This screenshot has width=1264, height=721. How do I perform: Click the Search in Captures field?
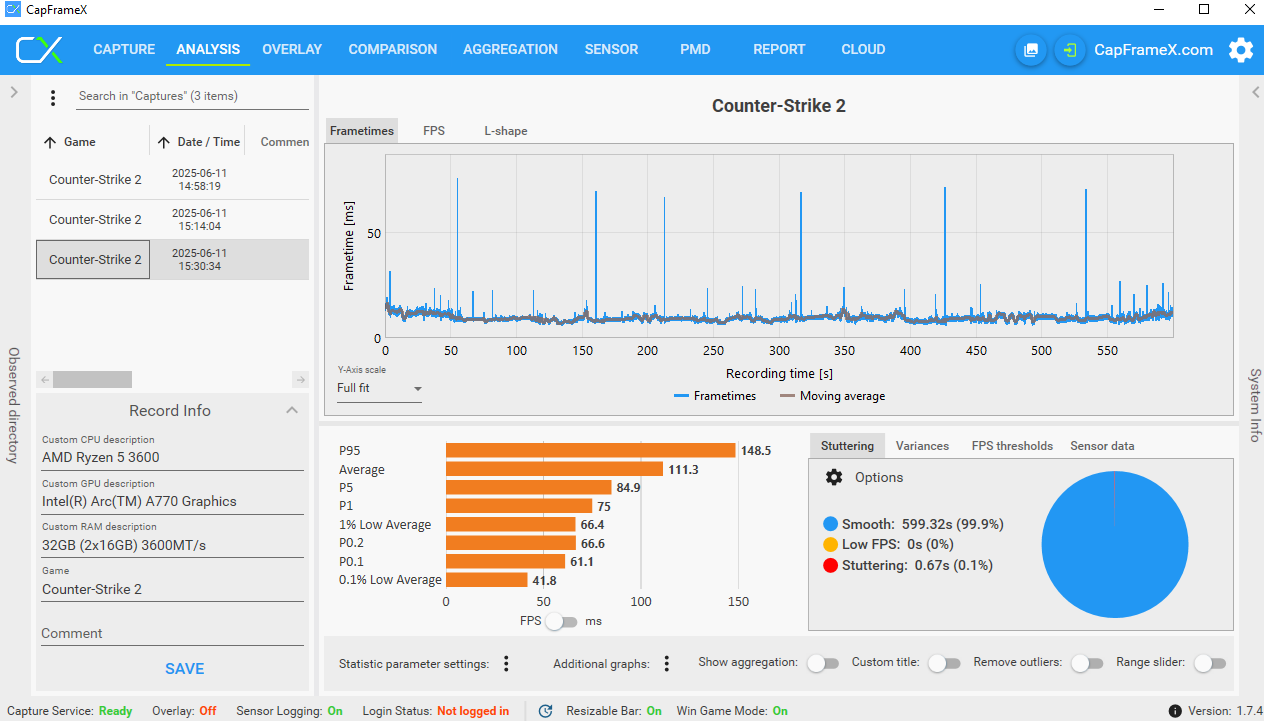coord(192,97)
